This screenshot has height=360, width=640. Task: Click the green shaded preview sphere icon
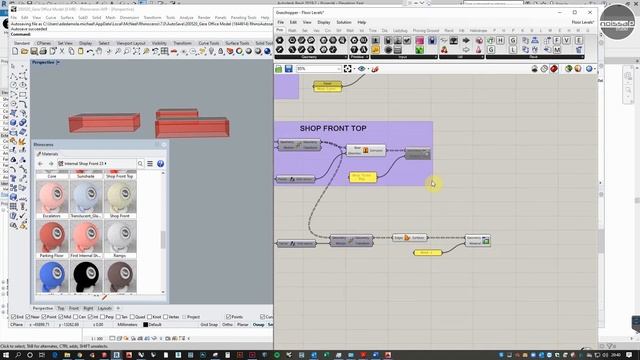click(569, 69)
